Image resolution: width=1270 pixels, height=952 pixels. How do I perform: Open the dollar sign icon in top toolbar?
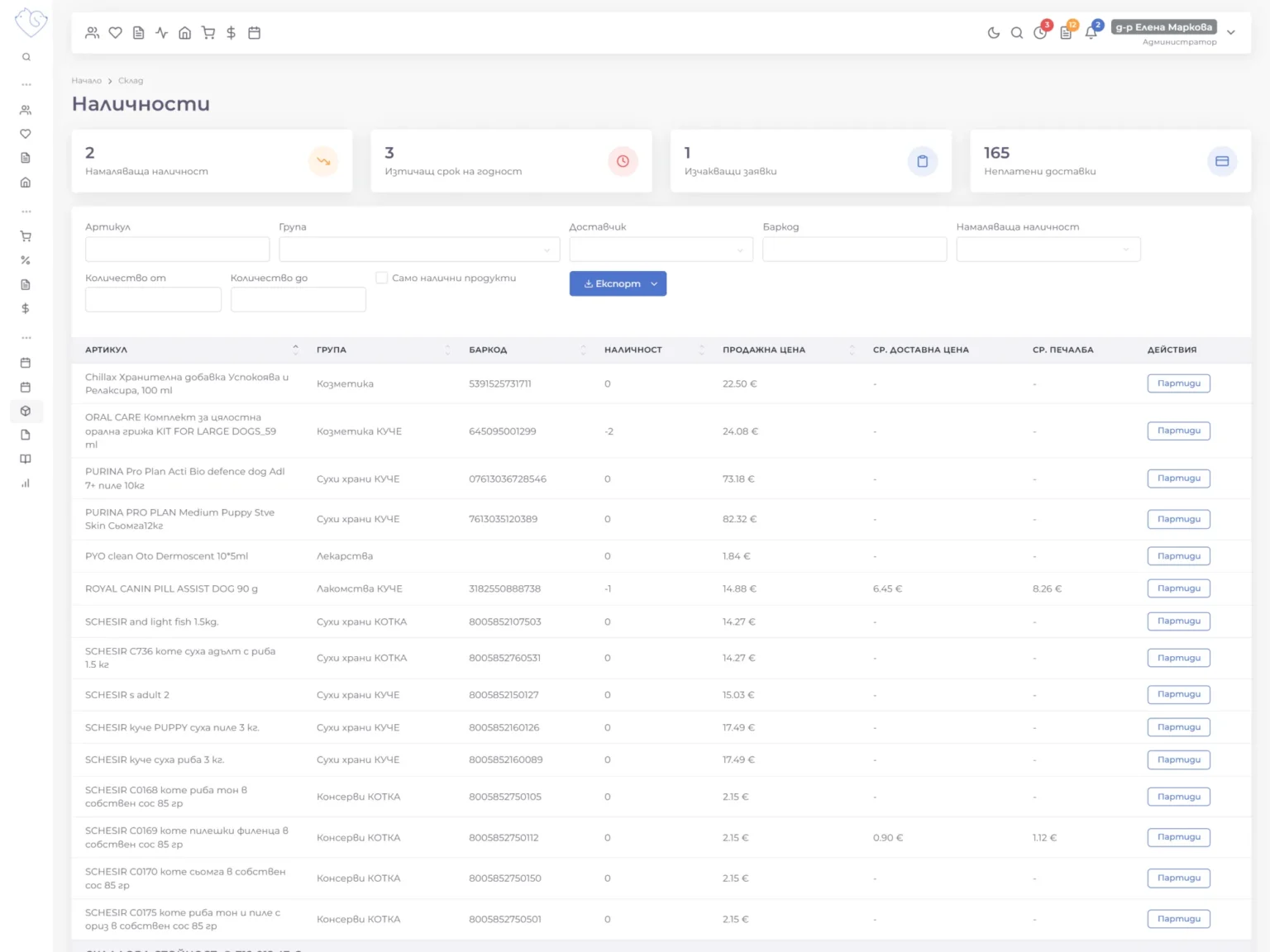click(232, 33)
